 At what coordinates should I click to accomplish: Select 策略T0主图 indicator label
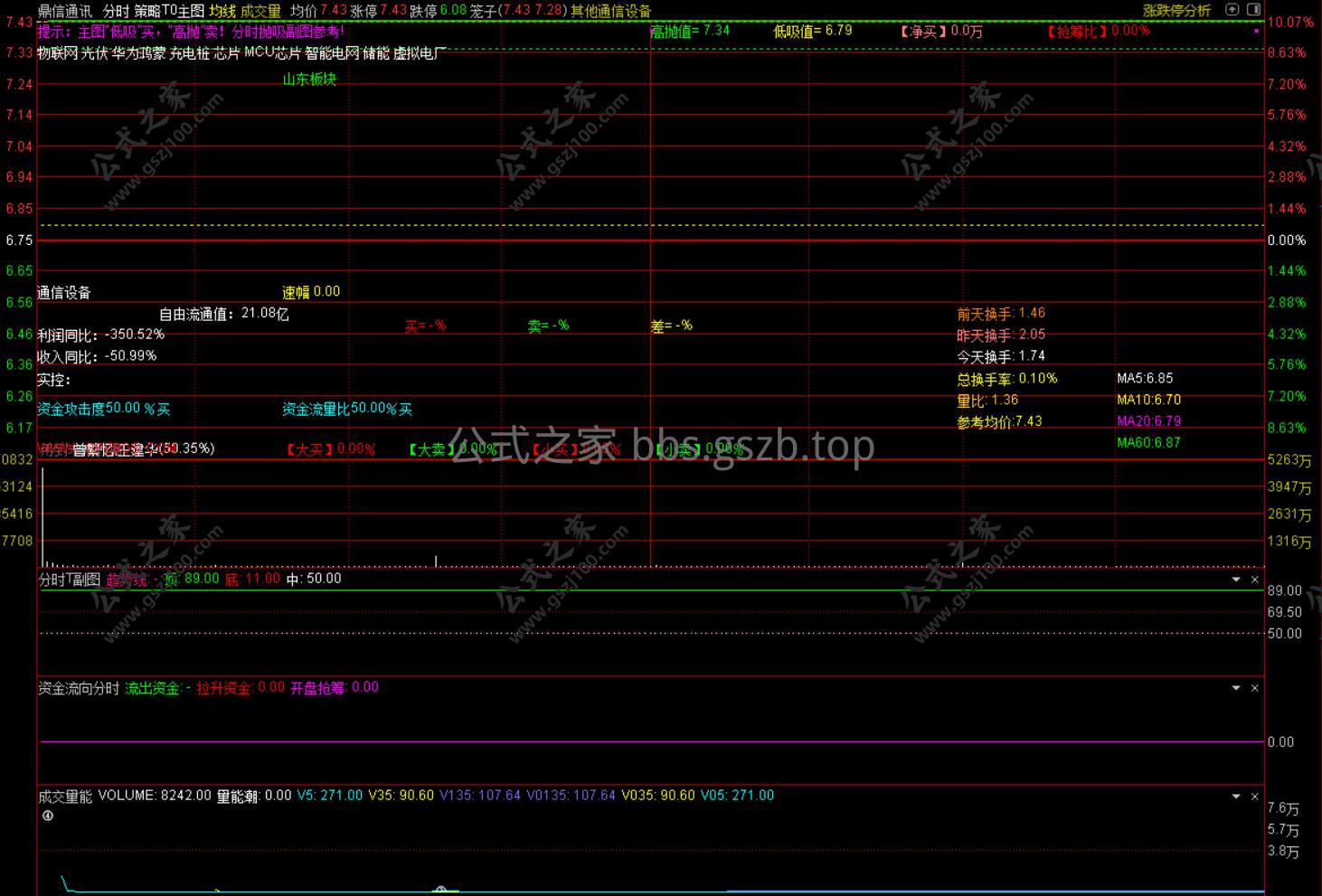169,11
